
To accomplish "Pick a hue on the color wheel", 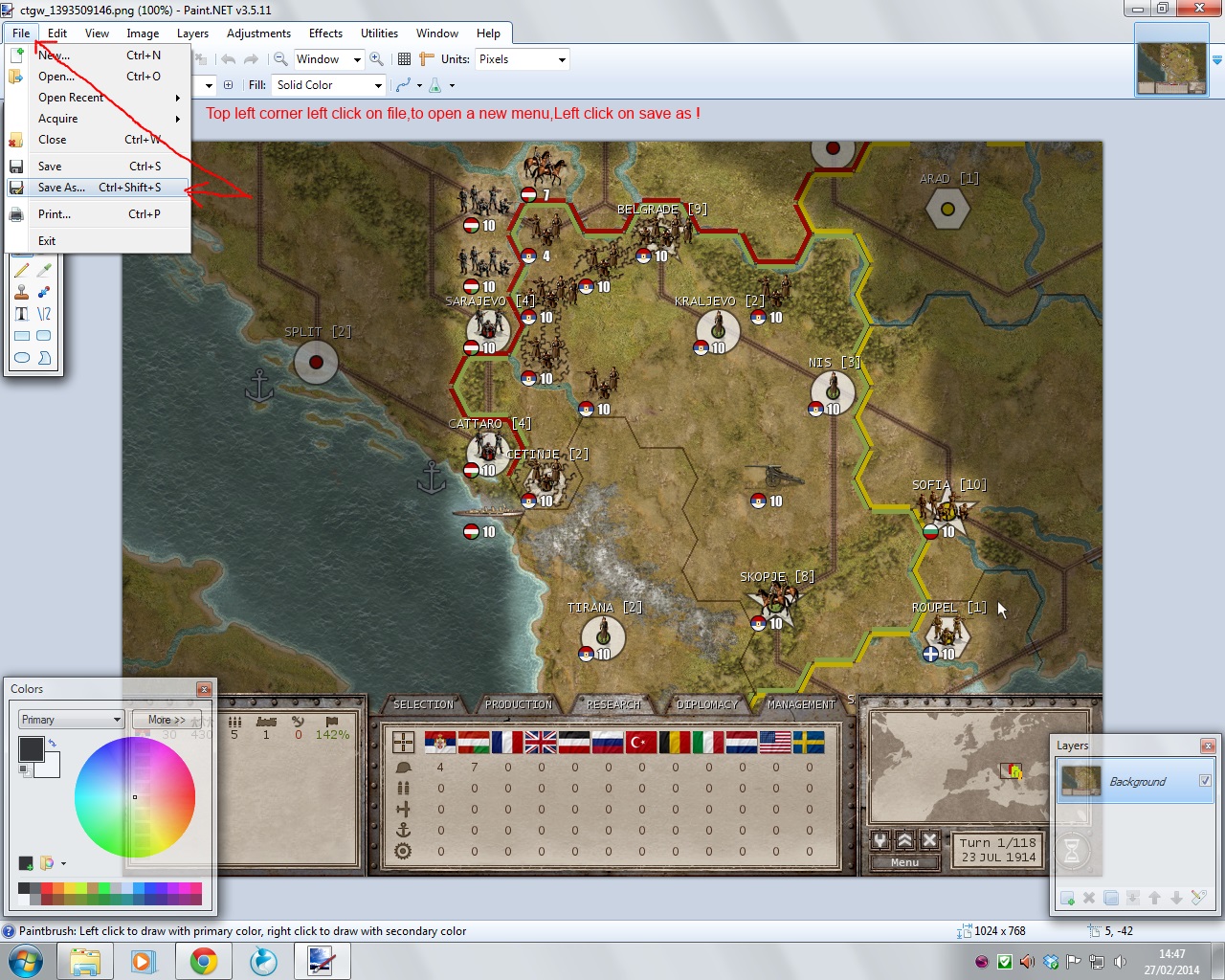I will click(135, 797).
